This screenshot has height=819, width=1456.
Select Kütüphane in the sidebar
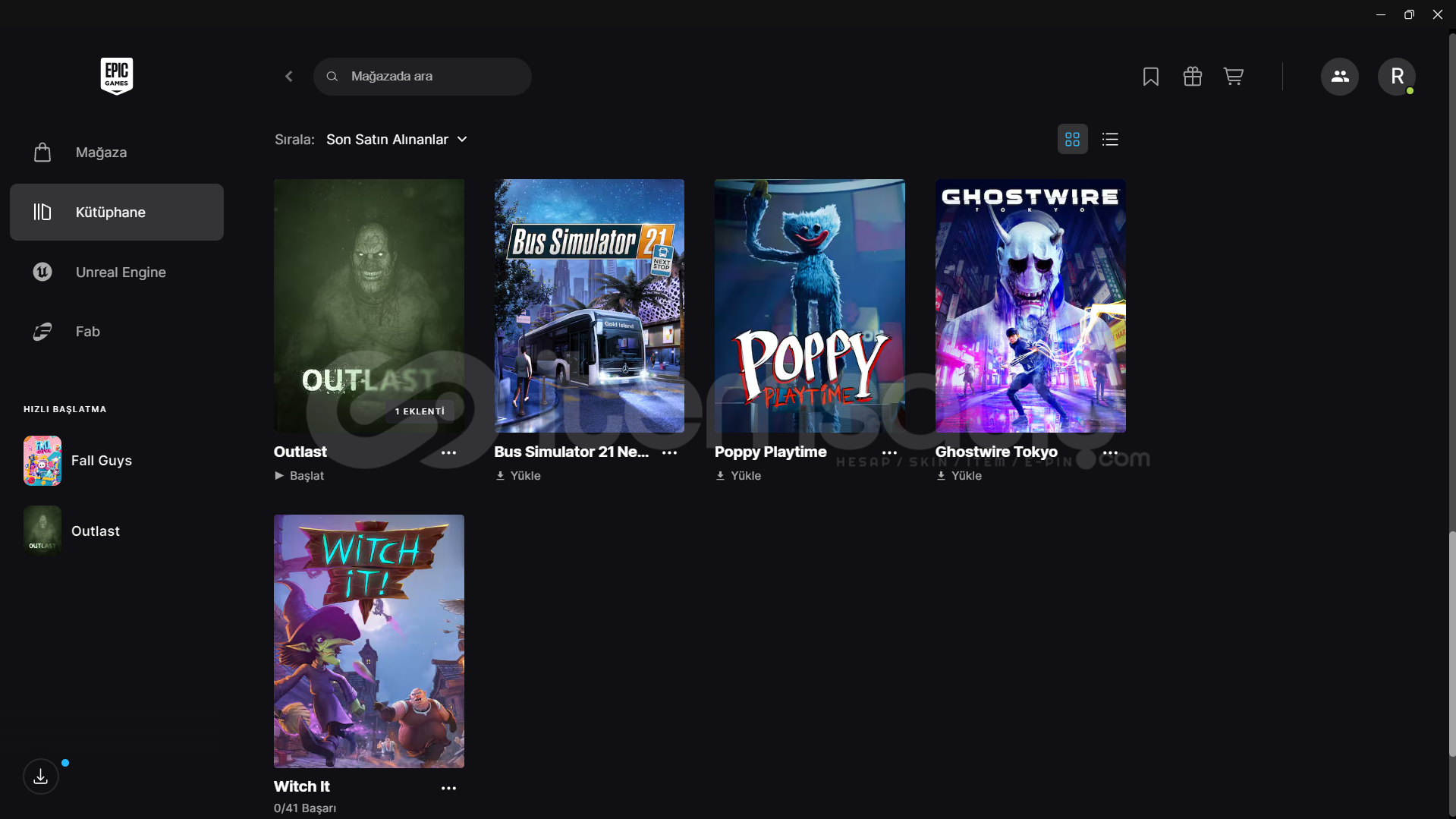point(117,213)
